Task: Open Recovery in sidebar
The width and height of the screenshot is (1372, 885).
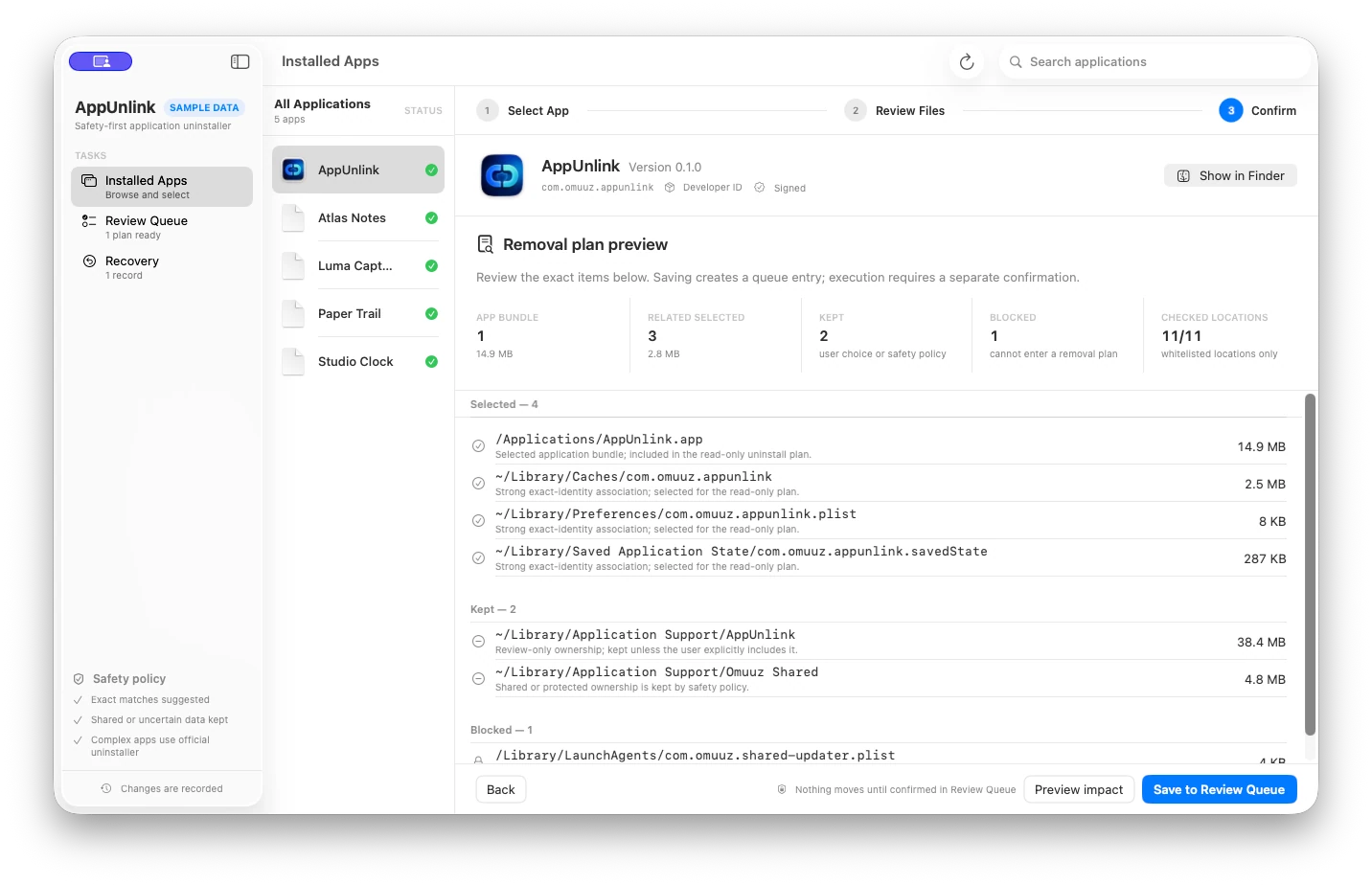Action: [x=162, y=267]
